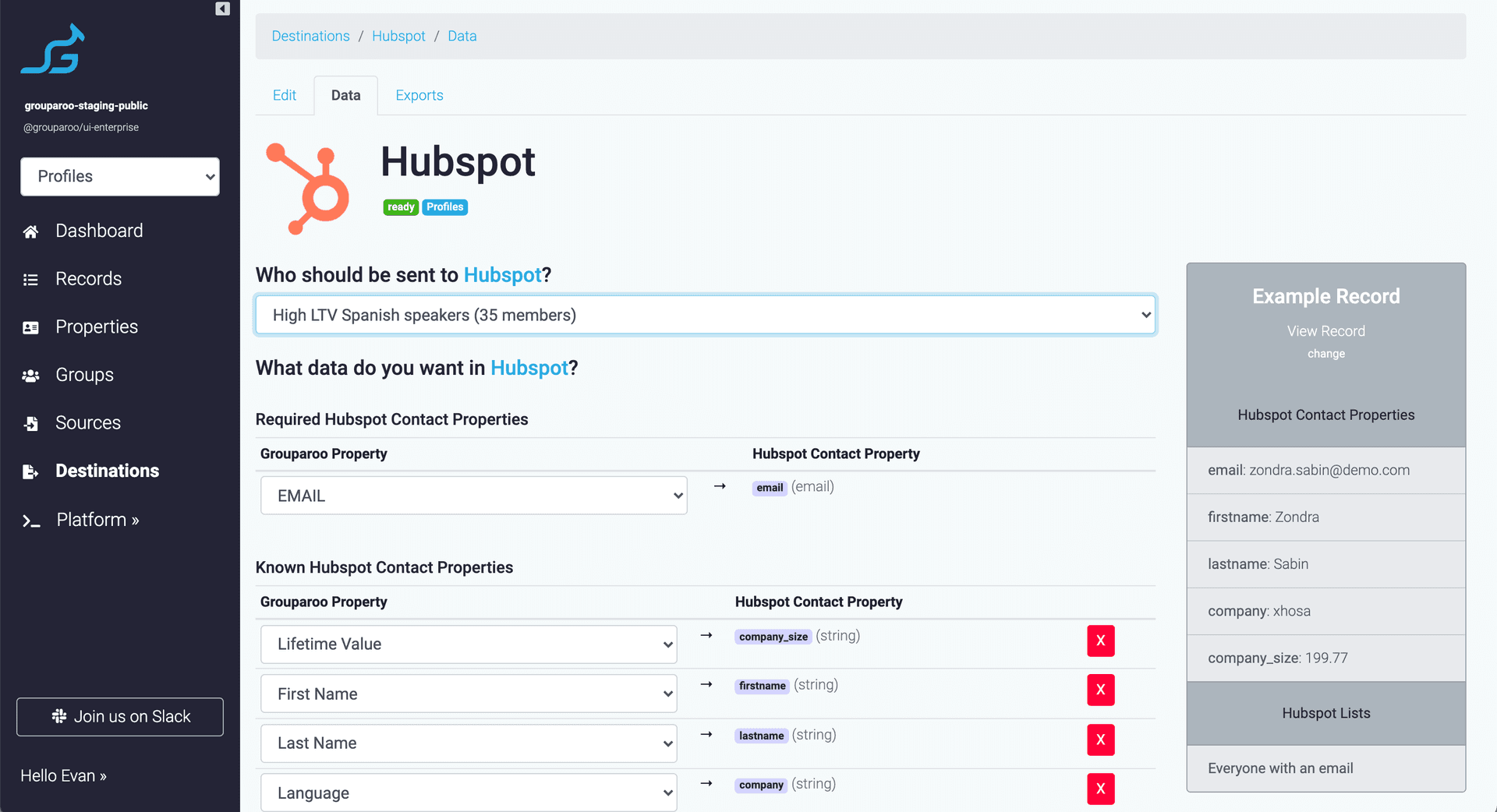The width and height of the screenshot is (1497, 812).
Task: Open Sources in the sidebar
Action: pyautogui.click(x=88, y=423)
